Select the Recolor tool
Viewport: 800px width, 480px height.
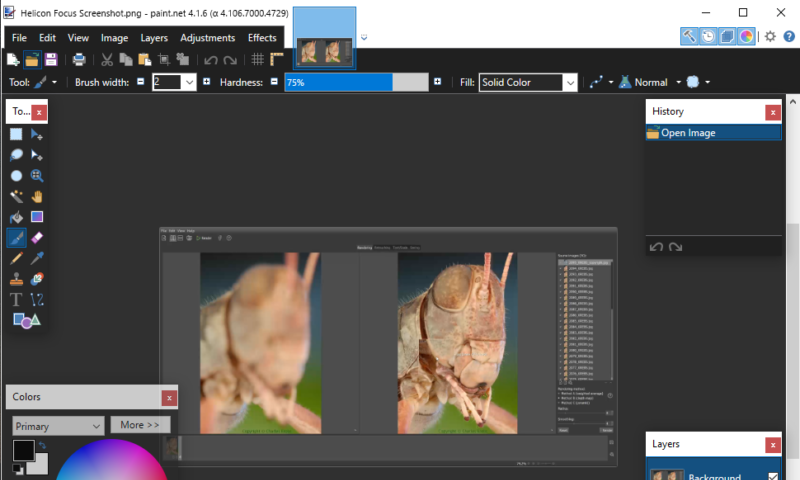coord(37,279)
